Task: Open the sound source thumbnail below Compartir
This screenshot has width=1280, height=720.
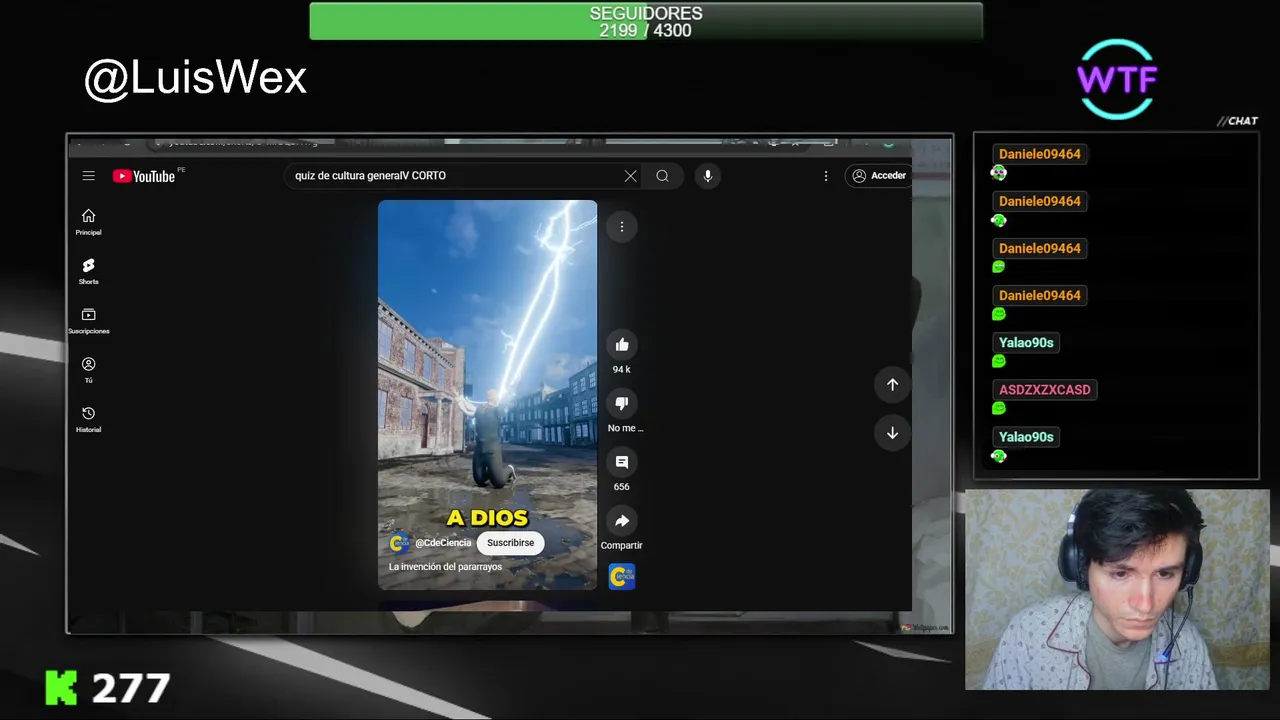Action: (622, 576)
